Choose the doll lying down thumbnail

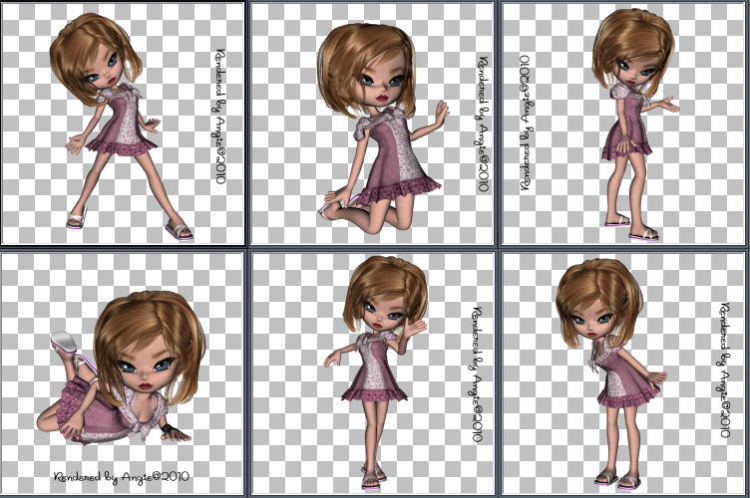click(122, 373)
